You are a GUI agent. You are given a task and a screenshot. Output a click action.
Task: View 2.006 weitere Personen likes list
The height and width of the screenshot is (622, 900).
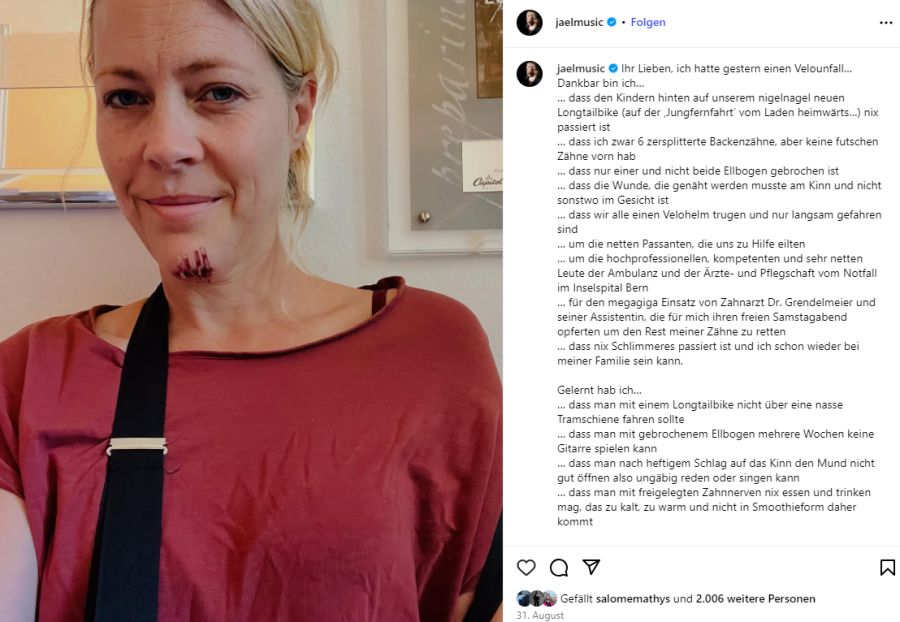[755, 598]
